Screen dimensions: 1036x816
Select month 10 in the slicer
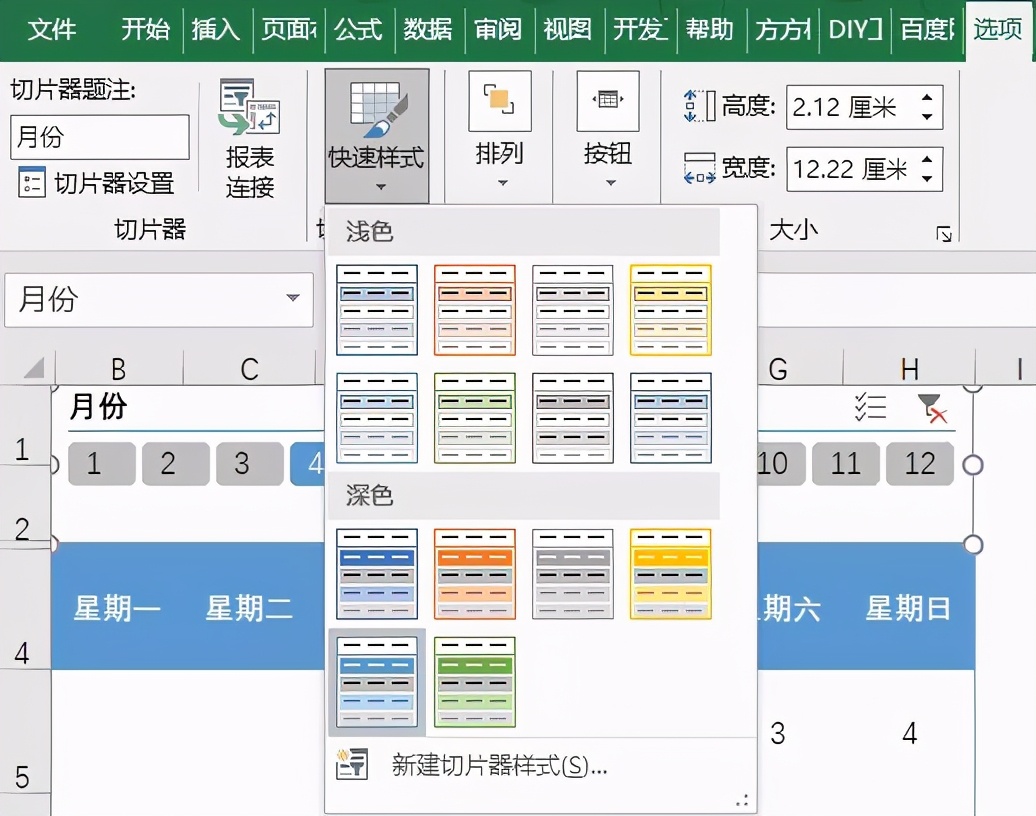click(x=778, y=463)
